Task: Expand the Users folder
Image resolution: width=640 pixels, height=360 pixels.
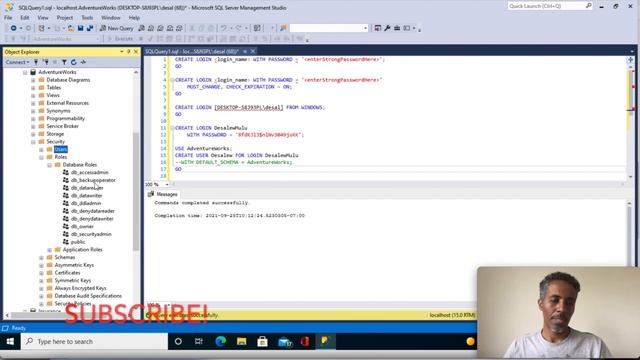Action: click(x=42, y=149)
